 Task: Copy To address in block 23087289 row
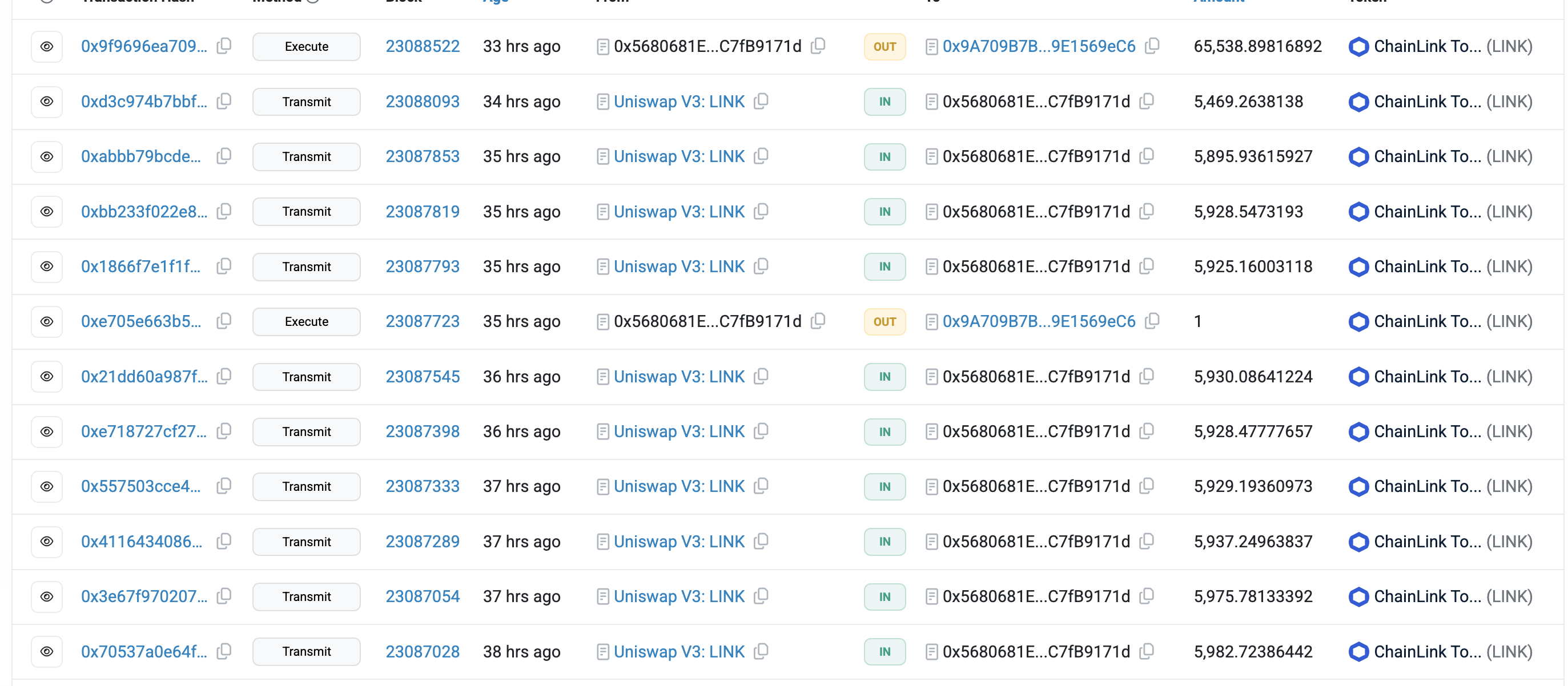pyautogui.click(x=1147, y=541)
